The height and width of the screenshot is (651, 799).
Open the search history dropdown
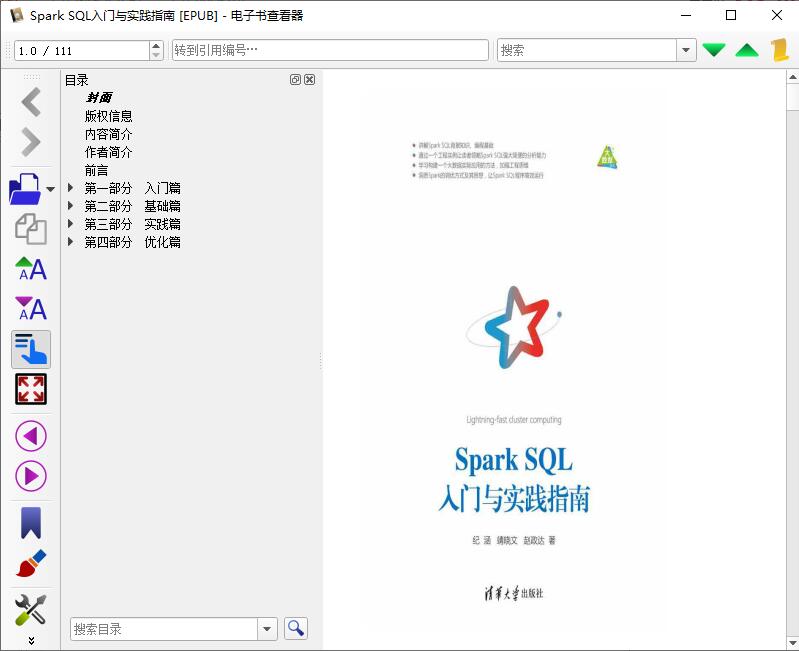(686, 50)
